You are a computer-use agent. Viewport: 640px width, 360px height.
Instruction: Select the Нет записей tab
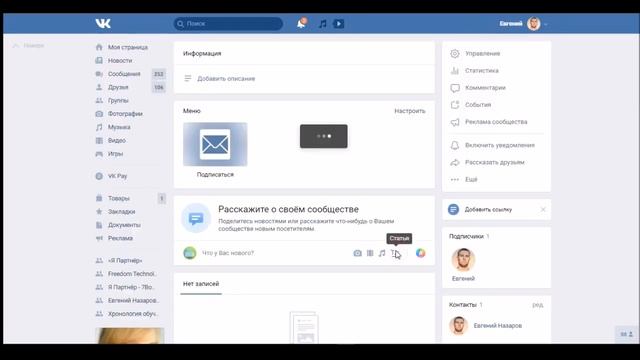pyautogui.click(x=201, y=284)
